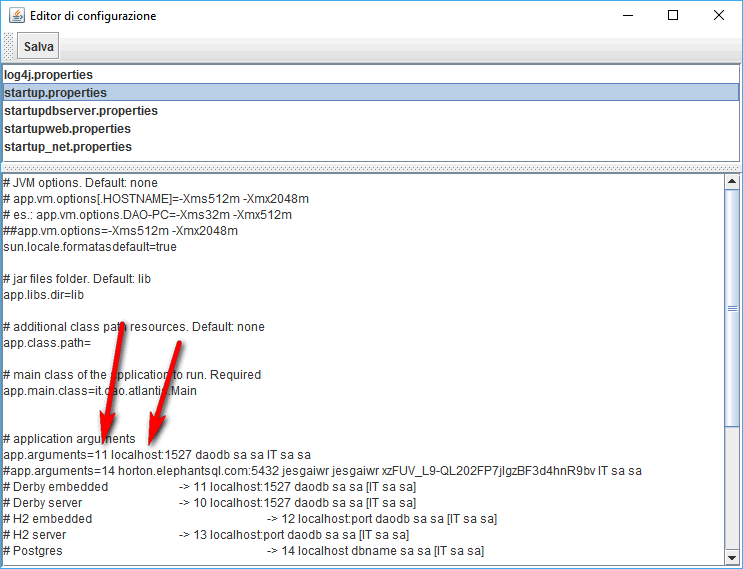
Task: Click the ##app.vm.options=-Xms512m line
Action: point(120,231)
